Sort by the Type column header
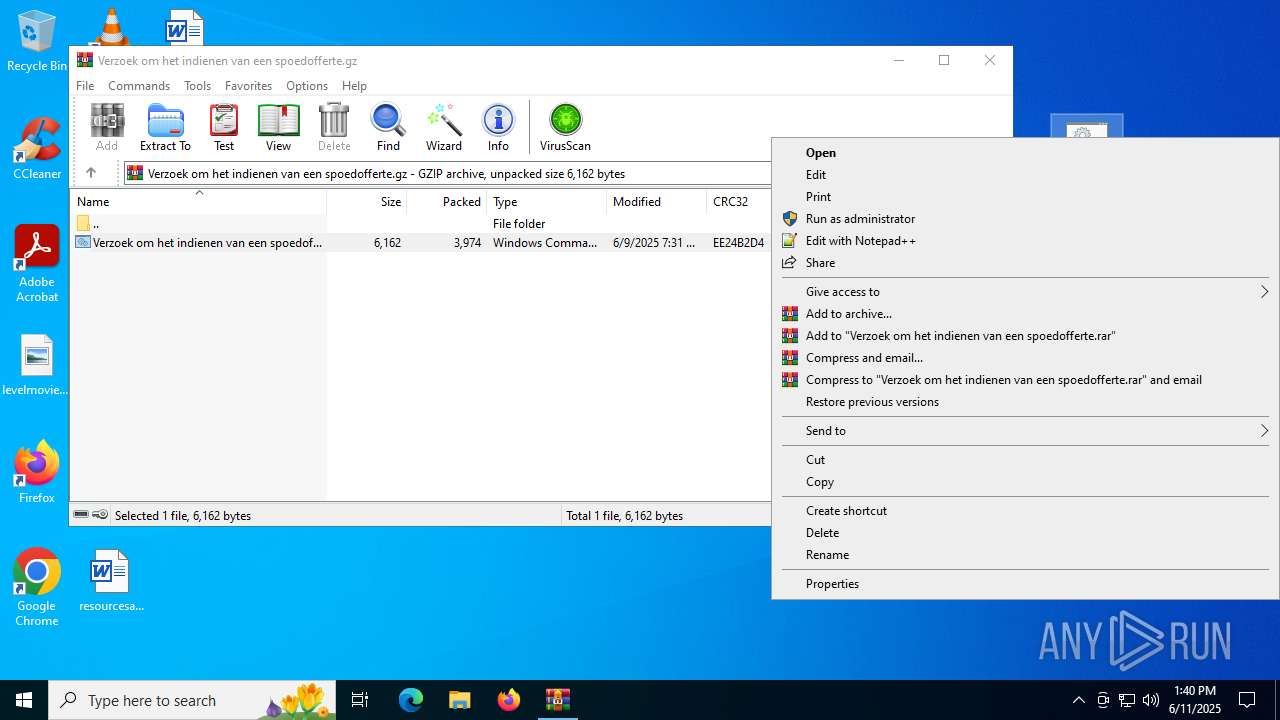 [546, 202]
